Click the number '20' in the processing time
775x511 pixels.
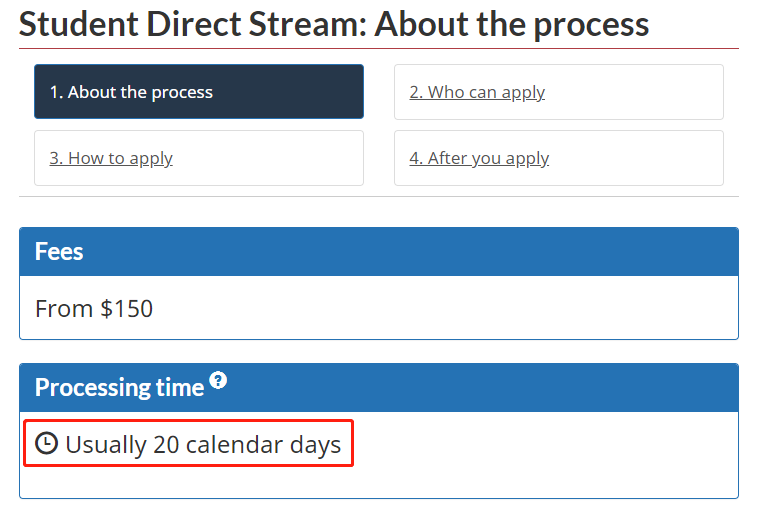(x=166, y=444)
